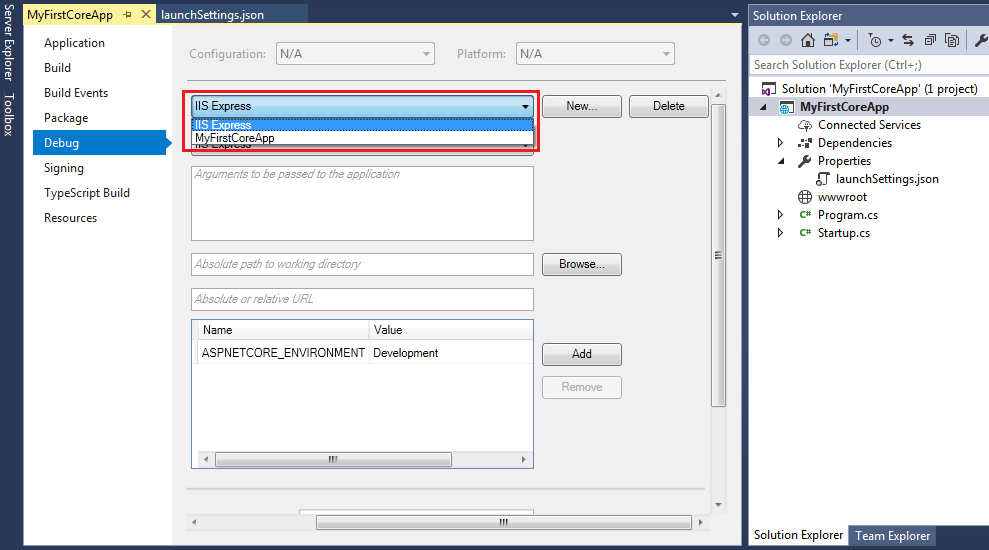
Task: Open the Switch Views dropdown arrow
Action: (848, 41)
